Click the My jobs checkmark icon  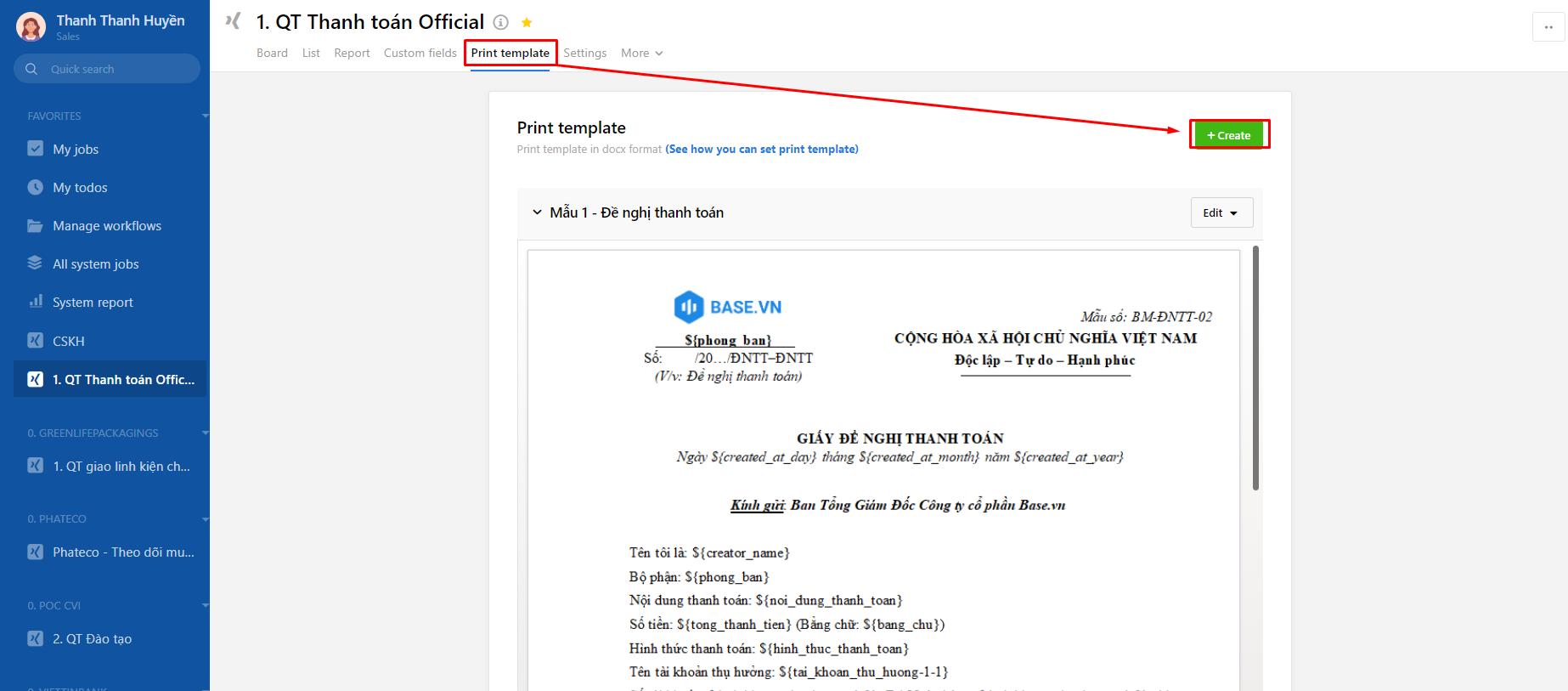[x=35, y=149]
